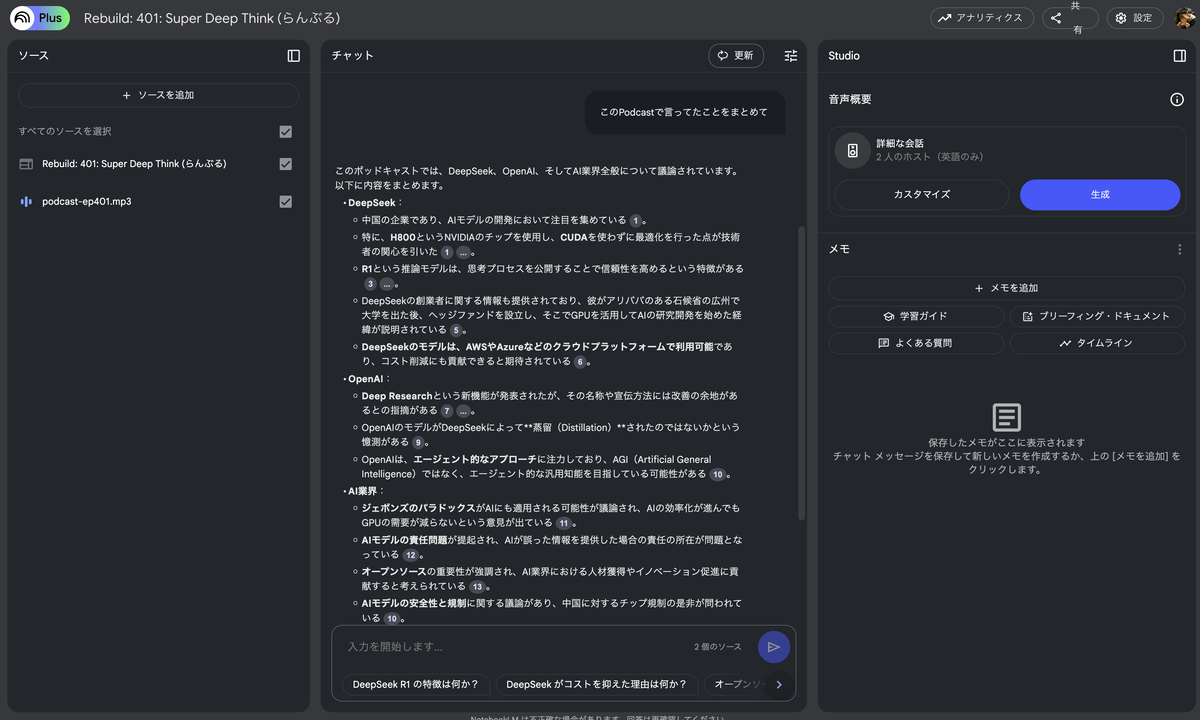The image size is (1200, 720).
Task: Click the user message このPodcastで言ってたことをまとめて
Action: click(684, 112)
